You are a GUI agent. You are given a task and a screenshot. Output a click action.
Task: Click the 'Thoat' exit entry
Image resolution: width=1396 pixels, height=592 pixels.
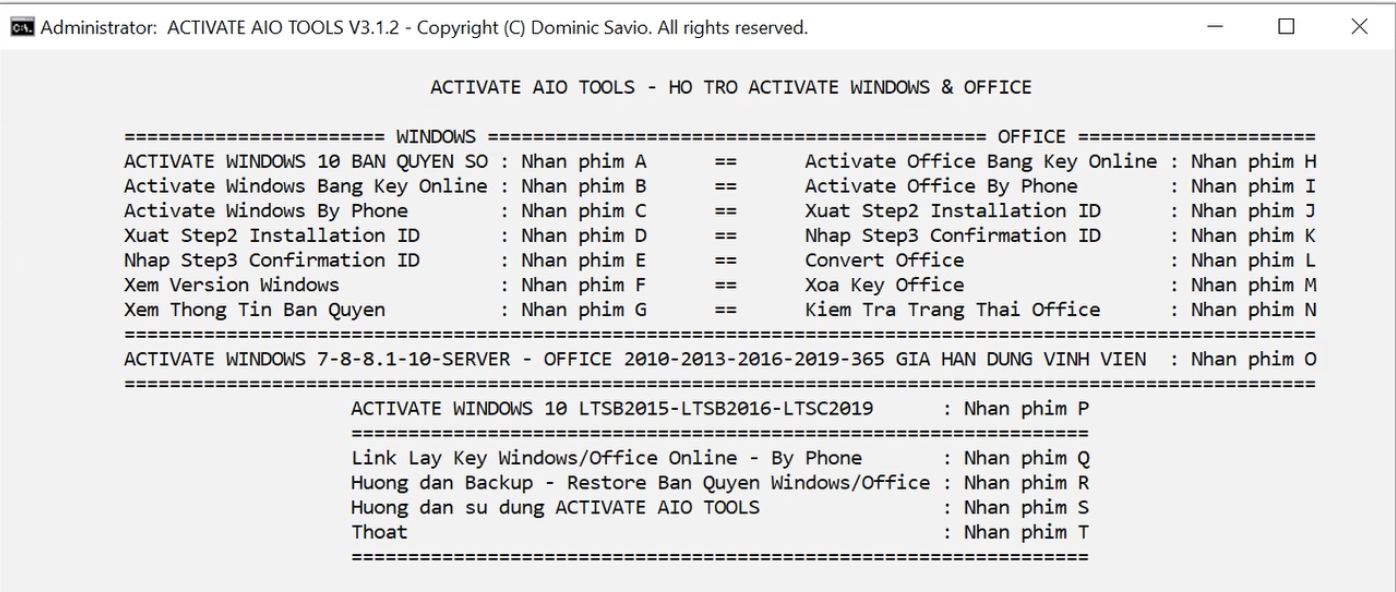coord(380,533)
